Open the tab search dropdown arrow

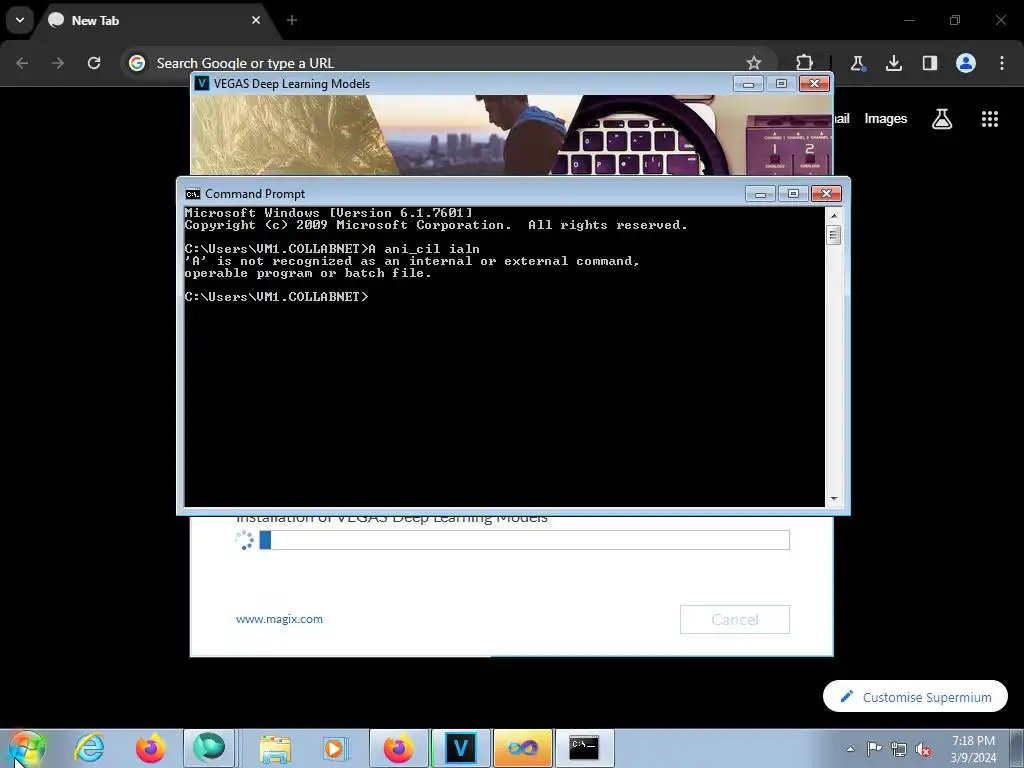pos(20,20)
